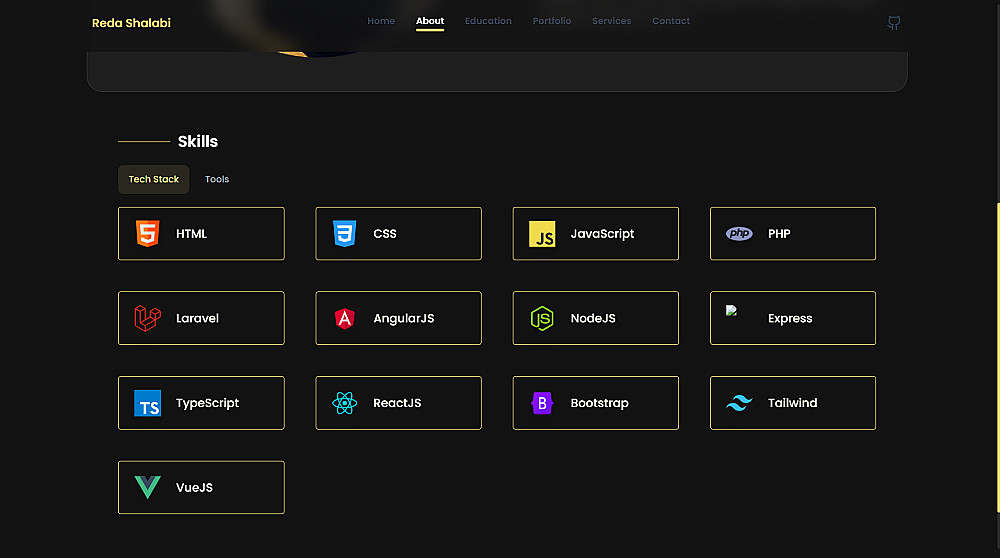Click the Skills section heading
The height and width of the screenshot is (558, 1000).
[198, 142]
